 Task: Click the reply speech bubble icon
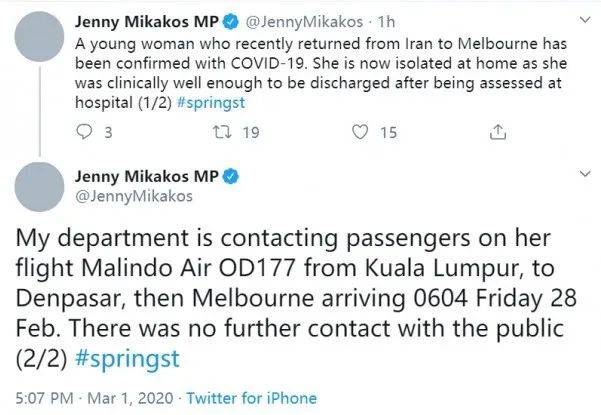(84, 132)
